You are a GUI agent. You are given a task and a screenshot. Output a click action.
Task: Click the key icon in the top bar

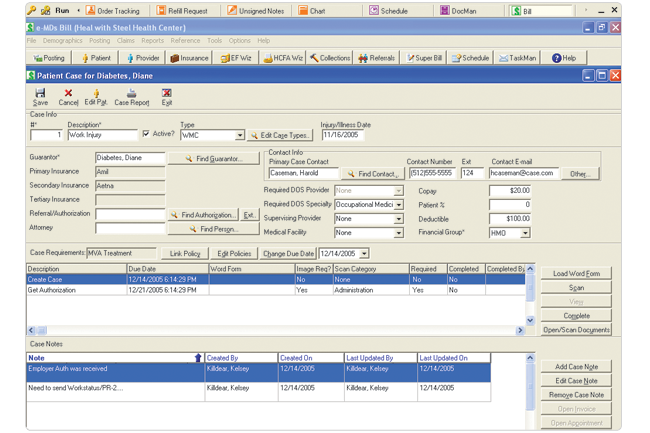tap(31, 10)
